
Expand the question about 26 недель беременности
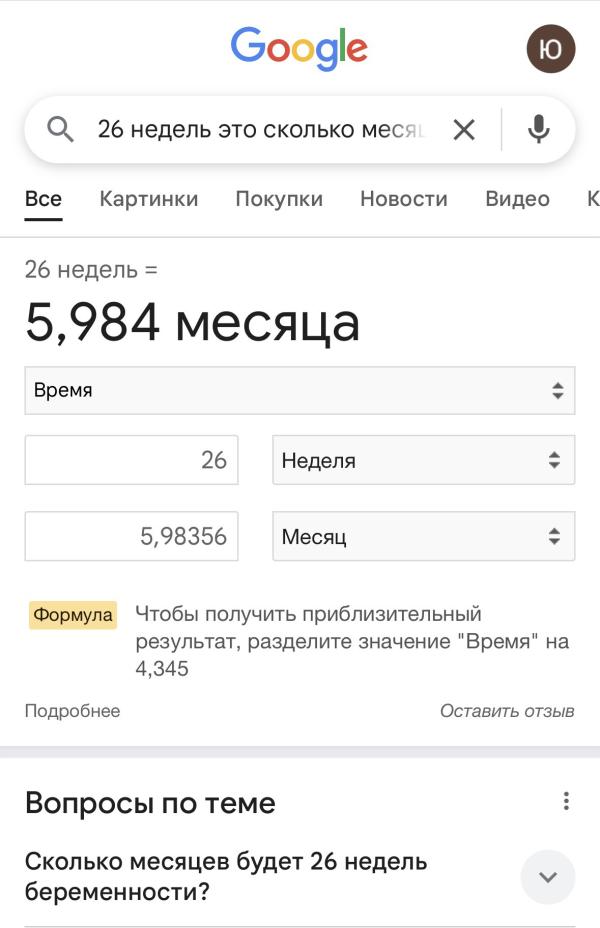[x=548, y=877]
